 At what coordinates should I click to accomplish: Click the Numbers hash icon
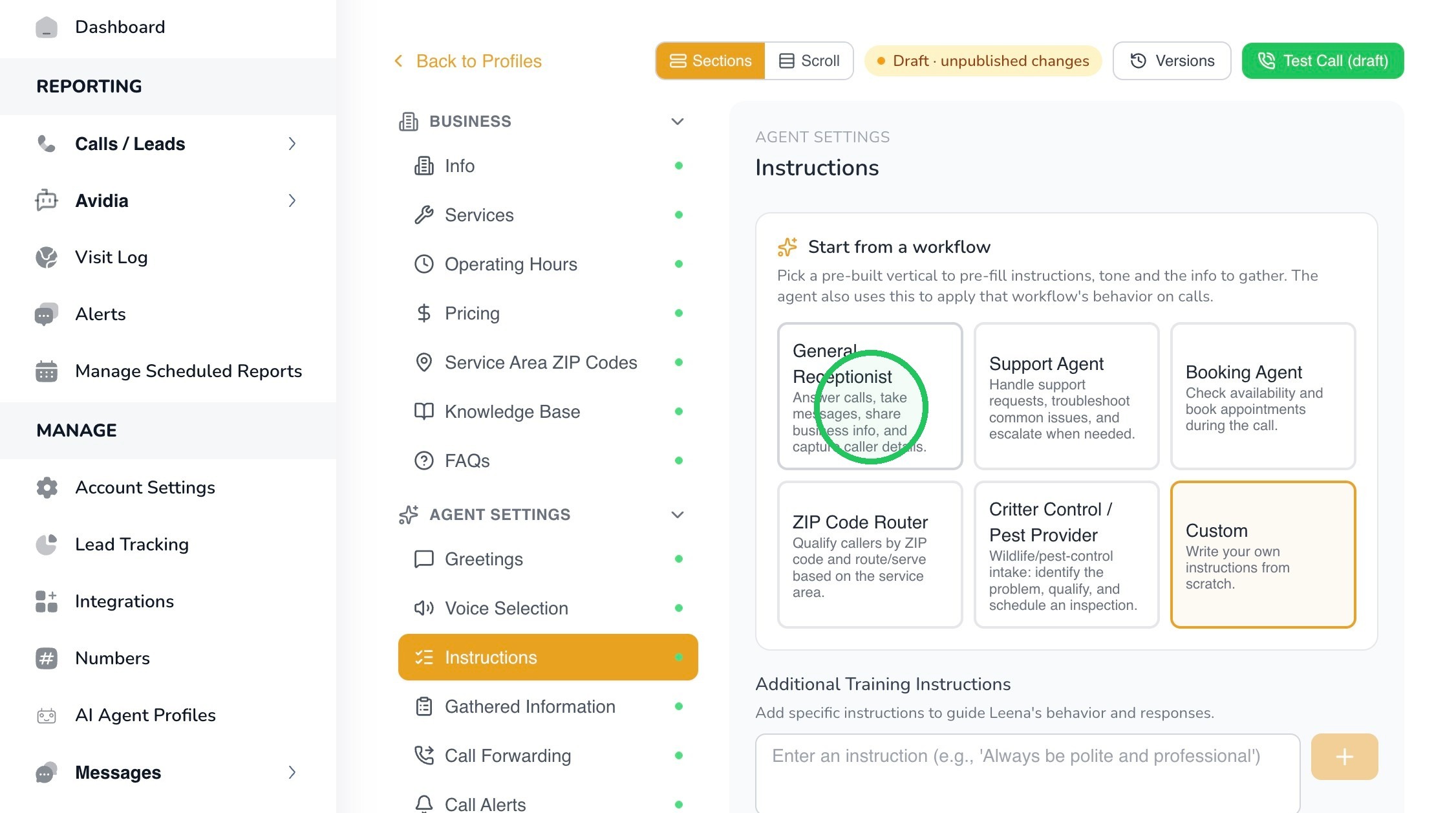(x=46, y=658)
